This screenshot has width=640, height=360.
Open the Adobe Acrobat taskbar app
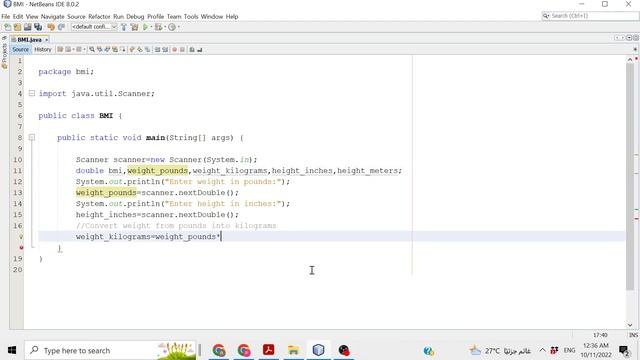point(269,350)
